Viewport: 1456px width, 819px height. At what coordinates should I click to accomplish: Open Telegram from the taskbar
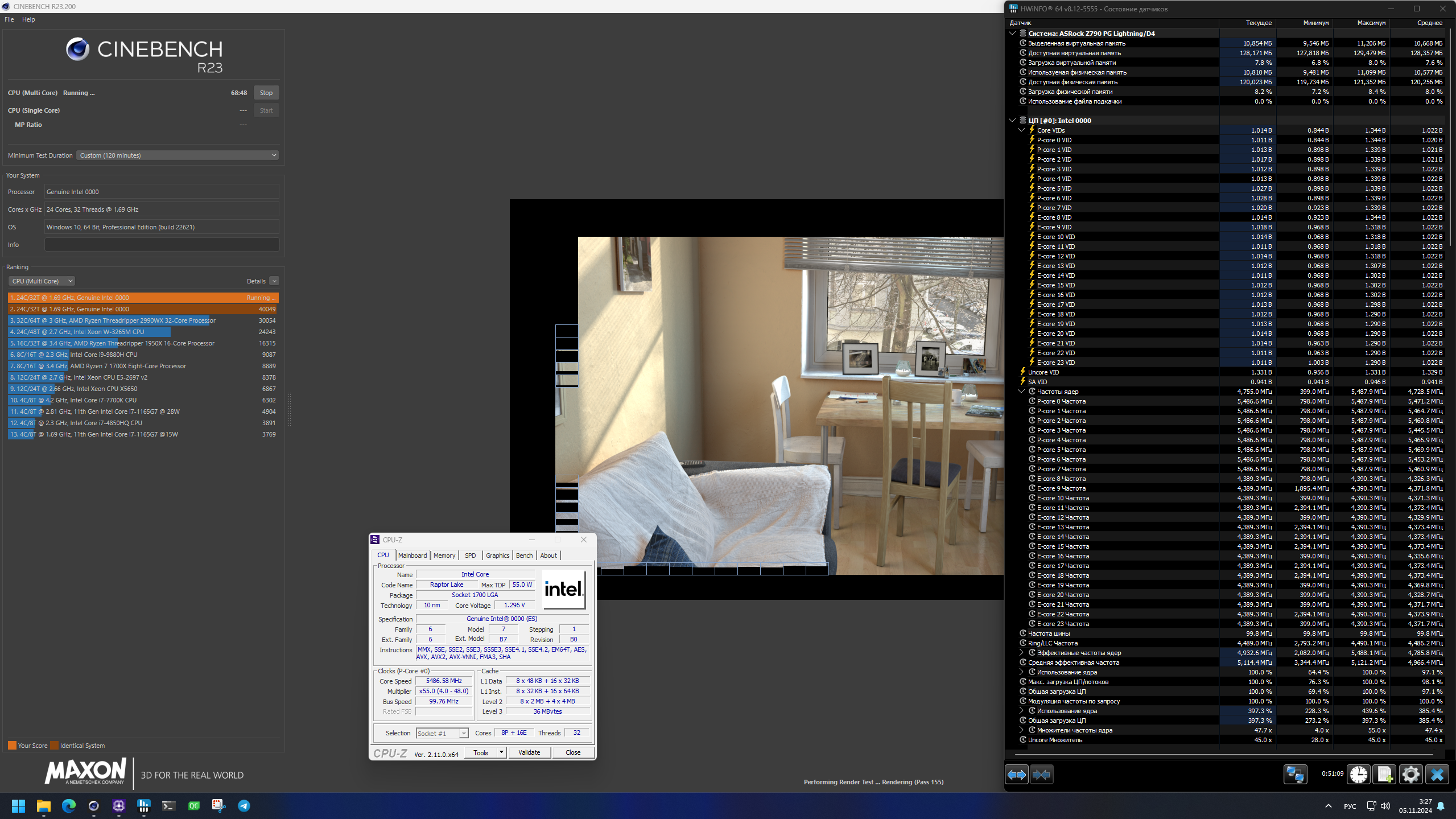click(x=244, y=806)
